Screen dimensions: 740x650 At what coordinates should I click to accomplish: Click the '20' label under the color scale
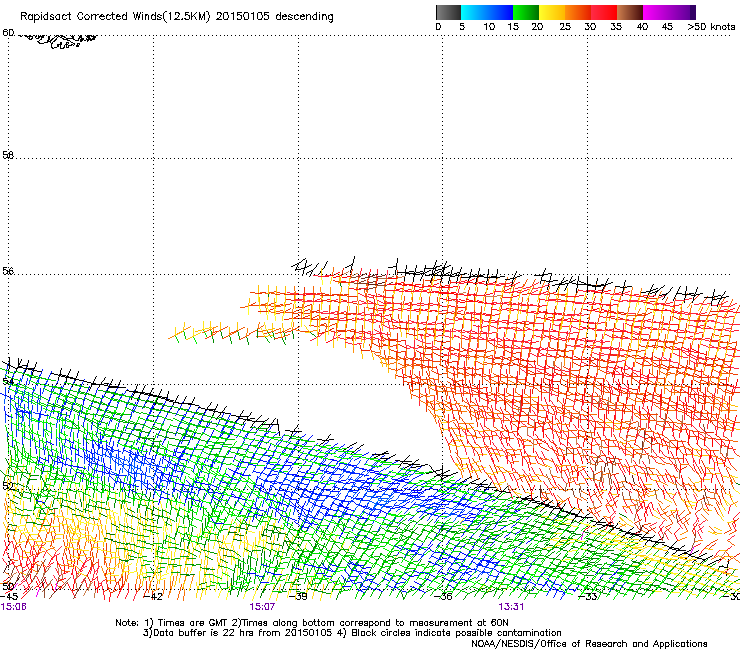tap(537, 27)
